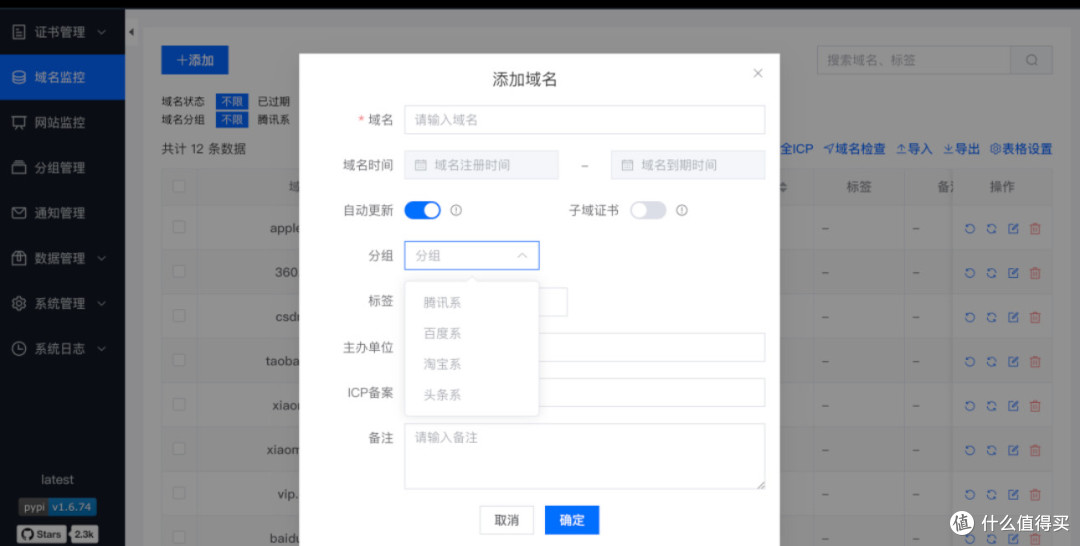Focus the 请输入域名 input field
This screenshot has width=1080, height=546.
coord(584,120)
